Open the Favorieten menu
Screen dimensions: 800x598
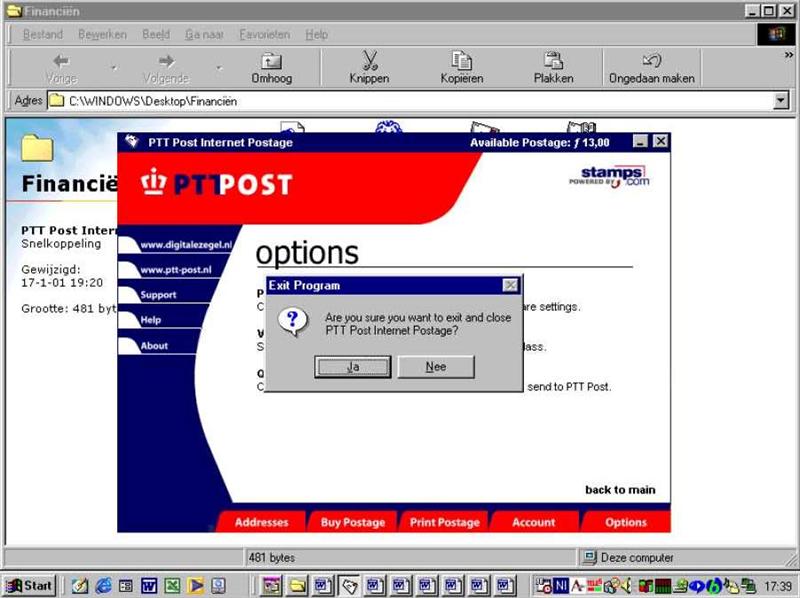[x=264, y=34]
